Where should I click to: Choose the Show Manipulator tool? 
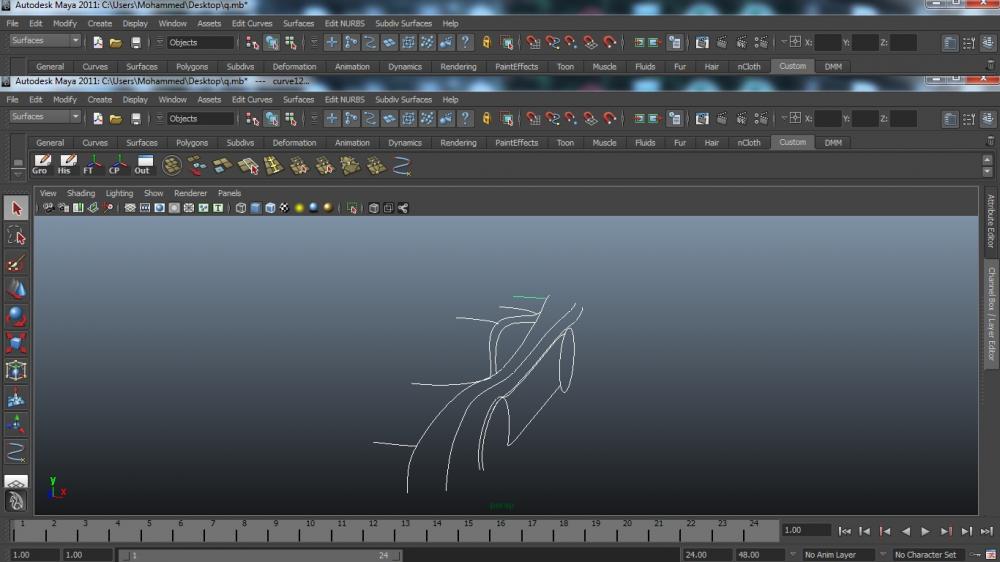[x=16, y=425]
